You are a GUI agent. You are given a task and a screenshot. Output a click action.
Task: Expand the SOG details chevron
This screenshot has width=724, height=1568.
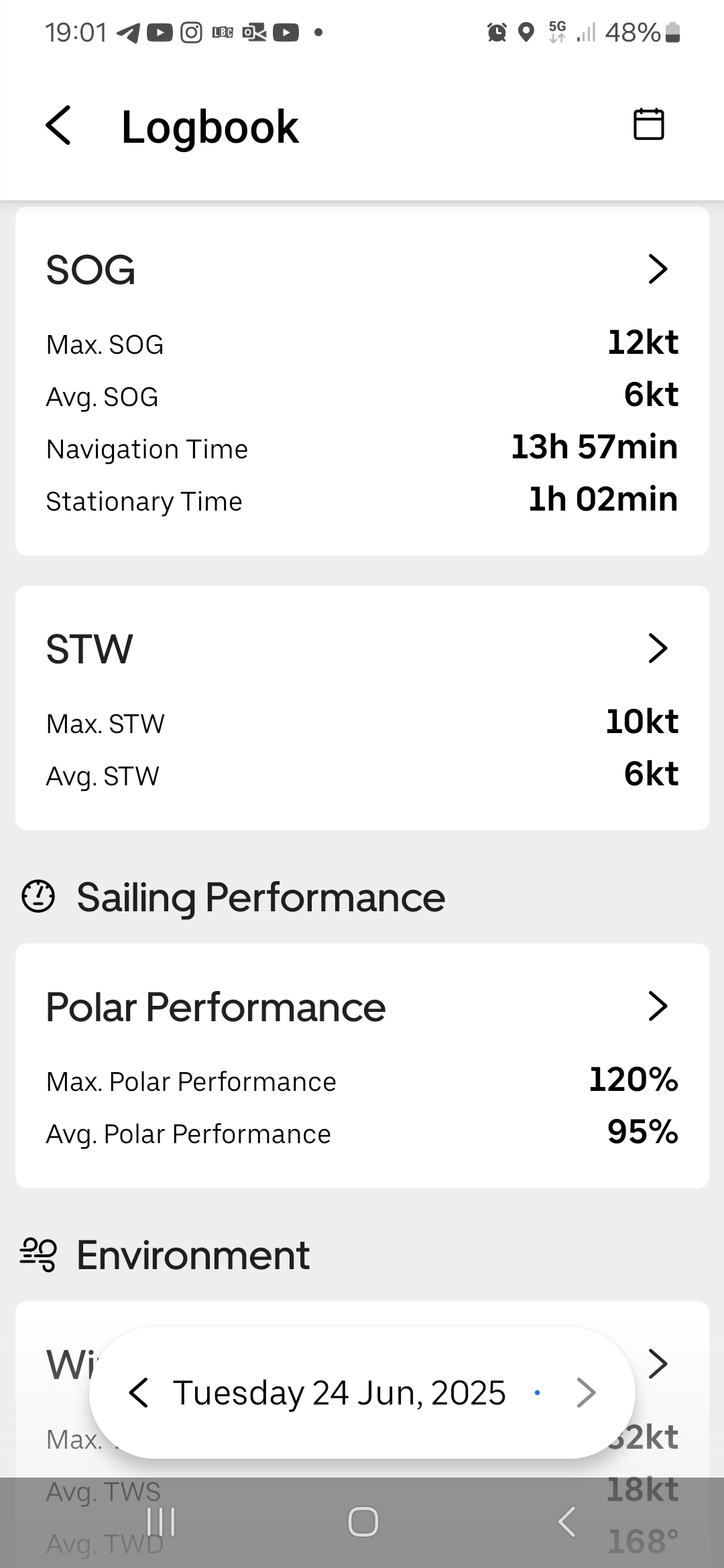(658, 269)
